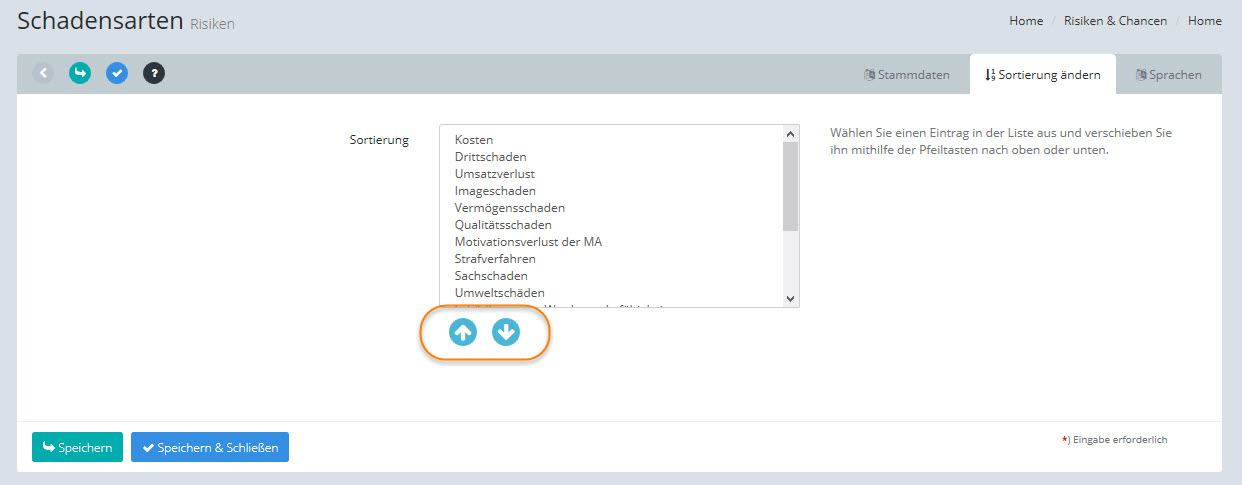The height and width of the screenshot is (485, 1242).
Task: Open the Sortierung ändern tab
Action: (1042, 75)
